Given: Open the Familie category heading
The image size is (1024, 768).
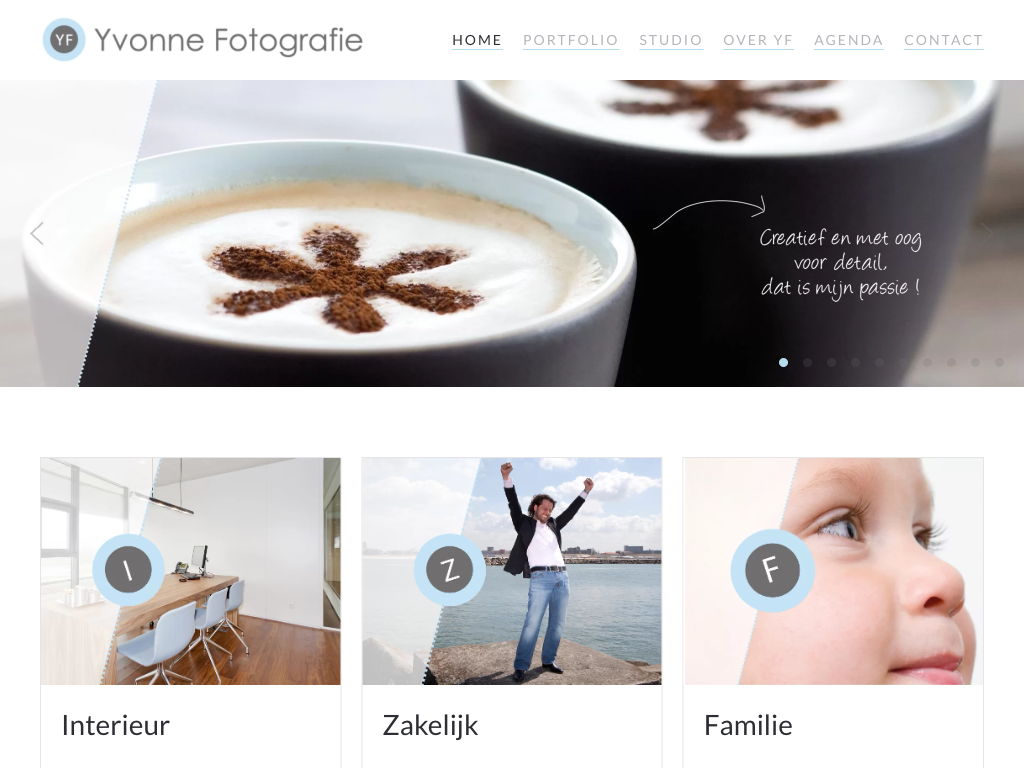Looking at the screenshot, I should [748, 726].
